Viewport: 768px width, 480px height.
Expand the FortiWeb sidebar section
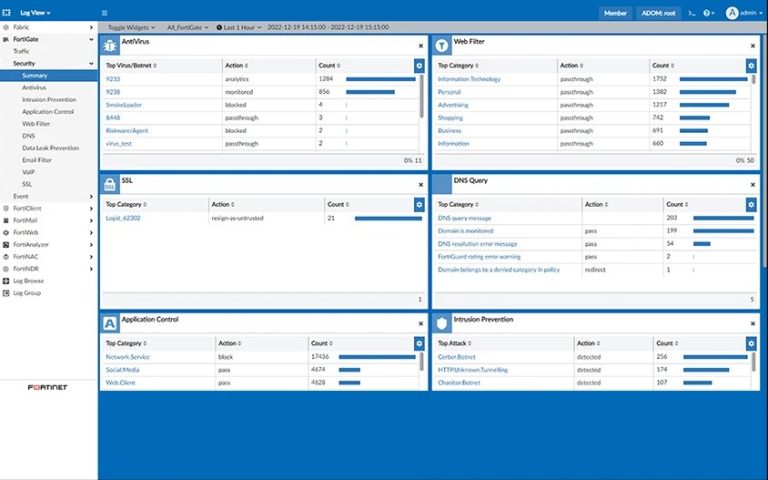coord(91,233)
